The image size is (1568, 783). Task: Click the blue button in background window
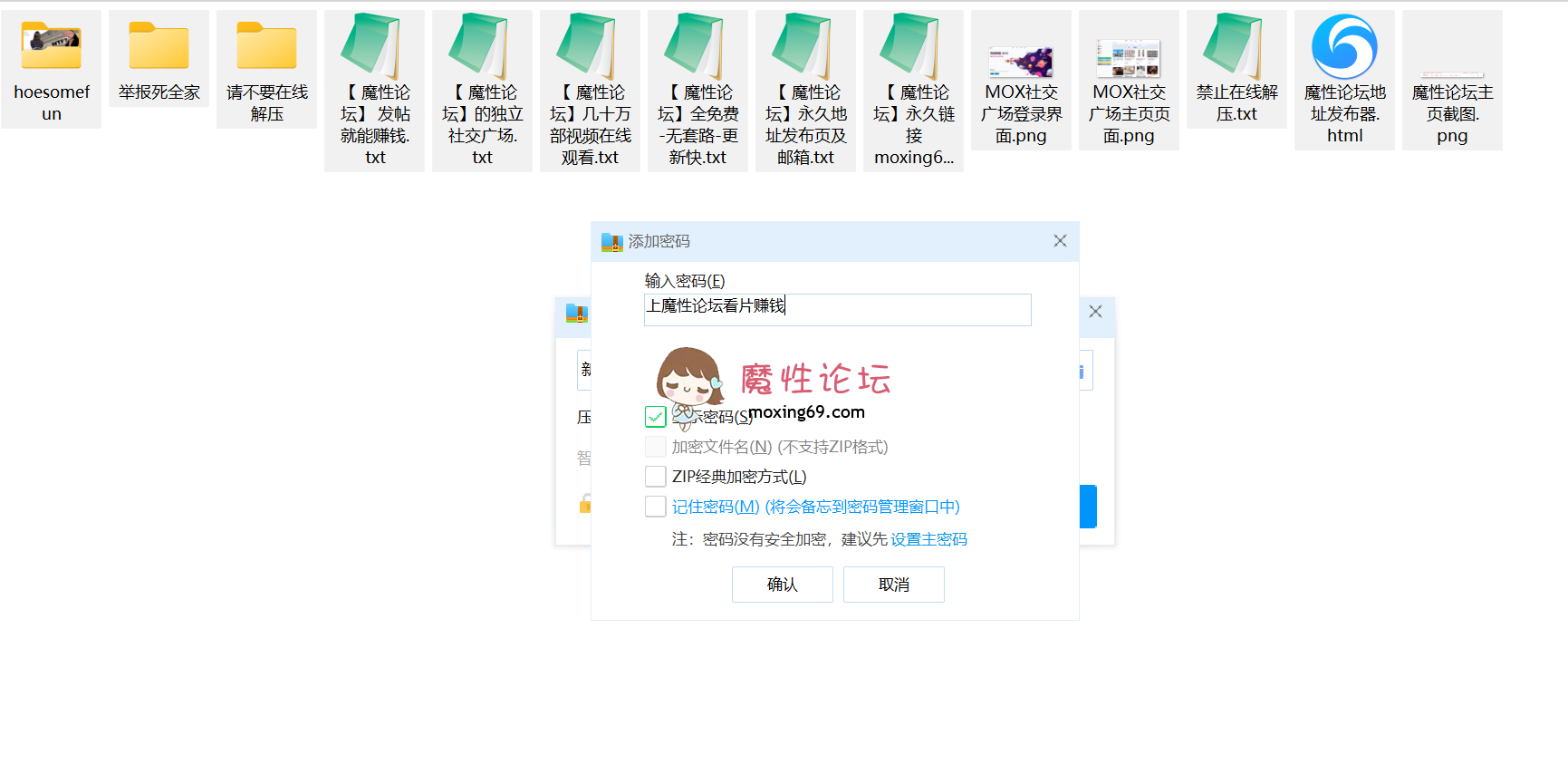[1088, 507]
